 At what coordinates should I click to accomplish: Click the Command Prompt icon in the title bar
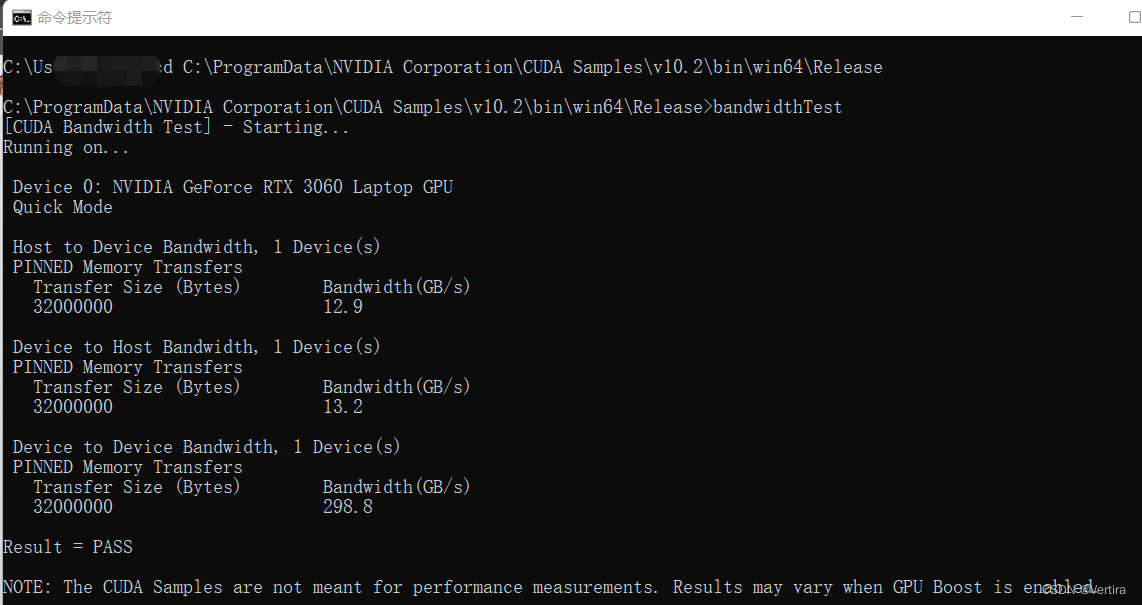click(x=20, y=16)
